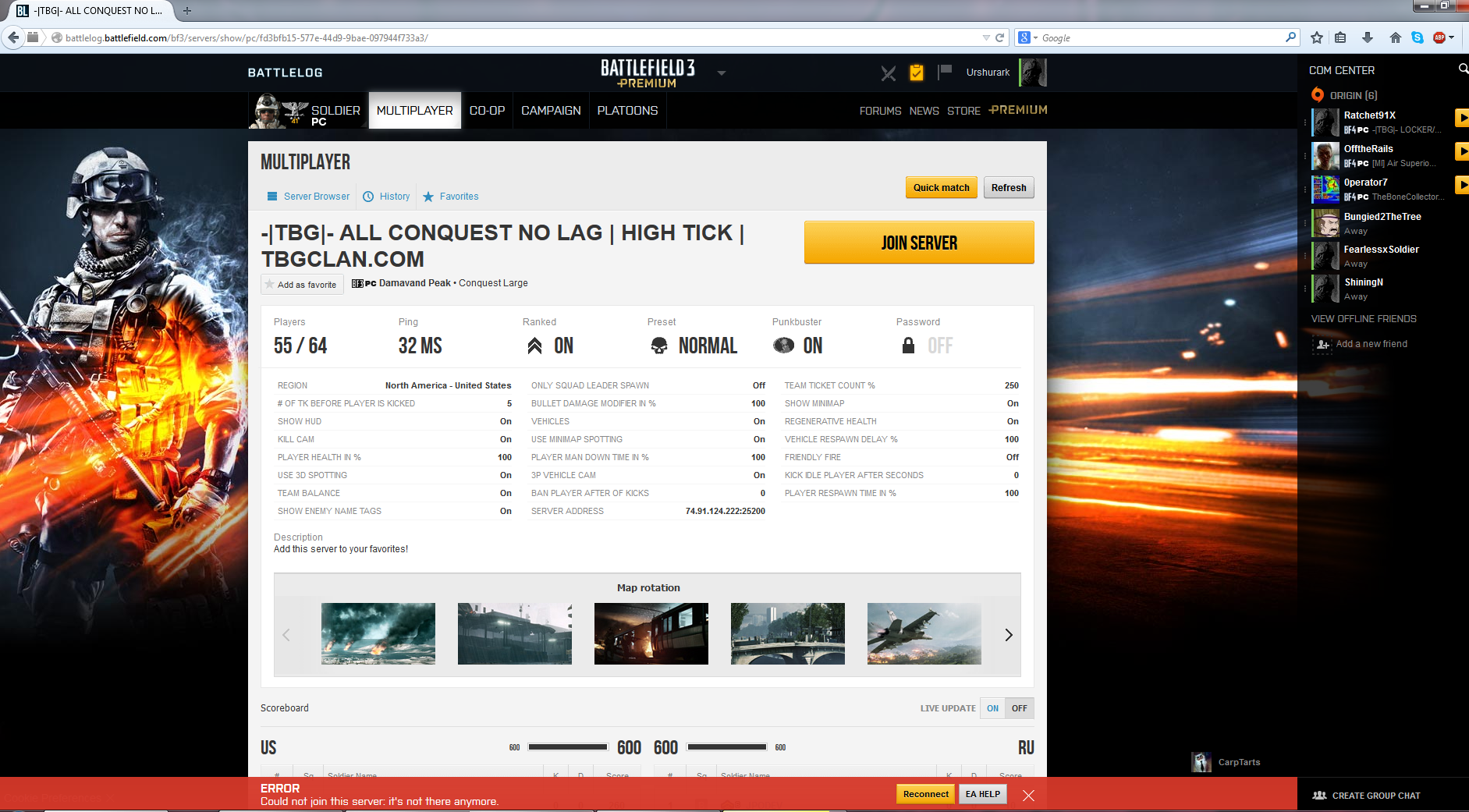Open the browser bookmarks list icon
Image resolution: width=1469 pixels, height=812 pixels.
coord(1340,37)
